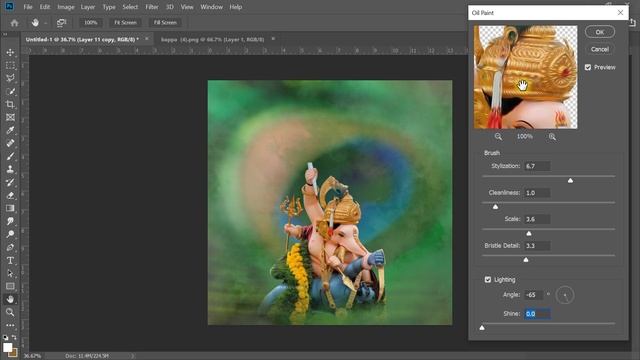The height and width of the screenshot is (360, 640).
Task: Click the Oil Paint preview thumbnail
Action: pos(525,77)
